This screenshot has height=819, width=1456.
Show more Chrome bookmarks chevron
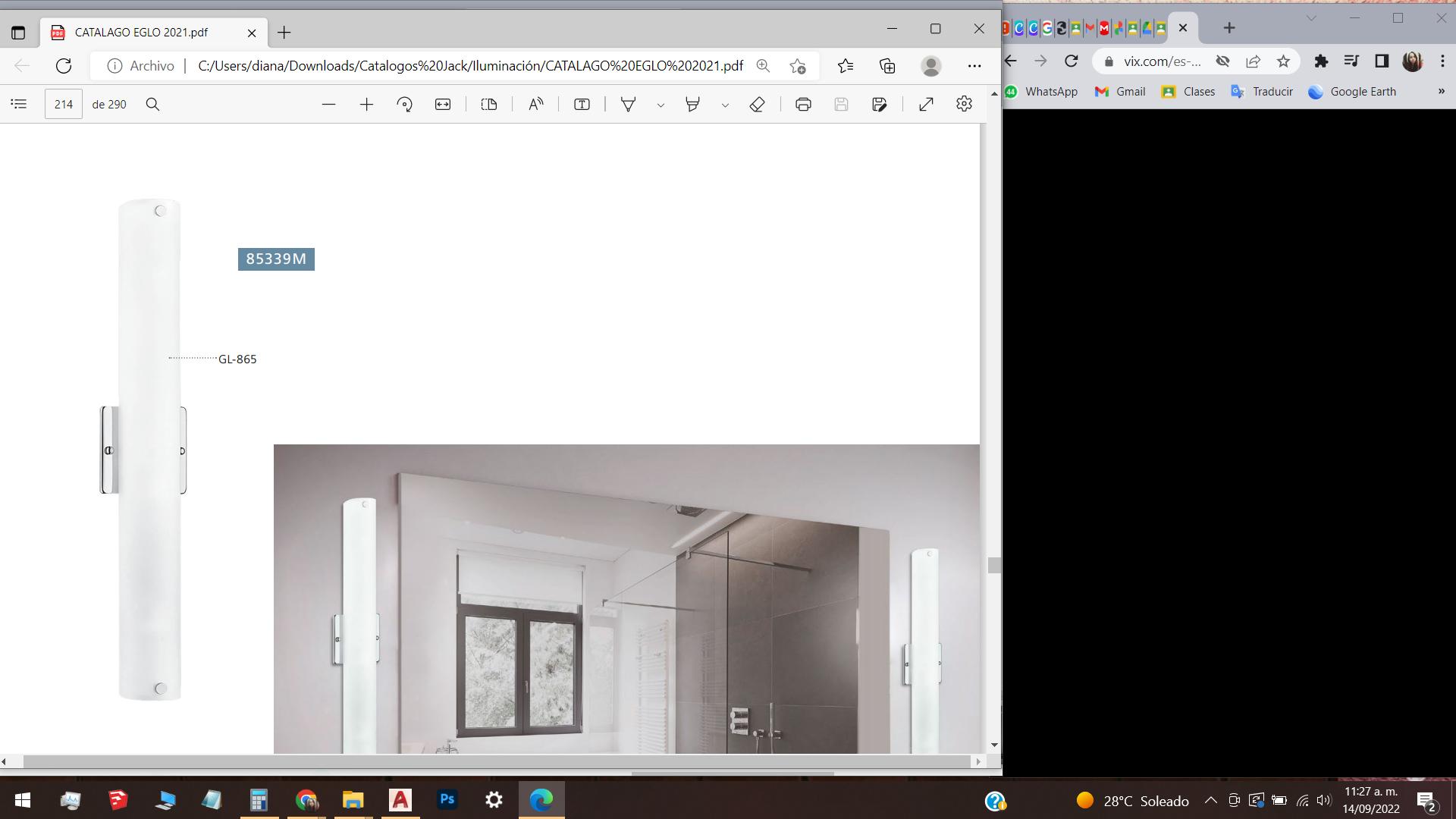[x=1441, y=91]
